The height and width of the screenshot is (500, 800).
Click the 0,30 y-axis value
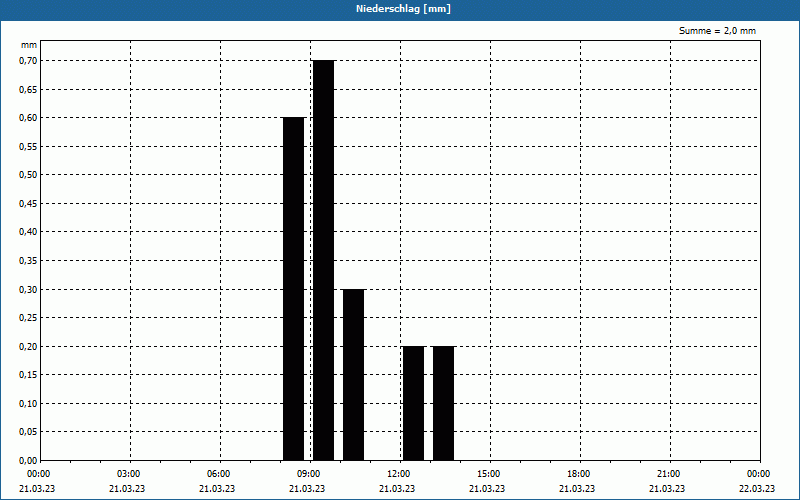(x=28, y=289)
